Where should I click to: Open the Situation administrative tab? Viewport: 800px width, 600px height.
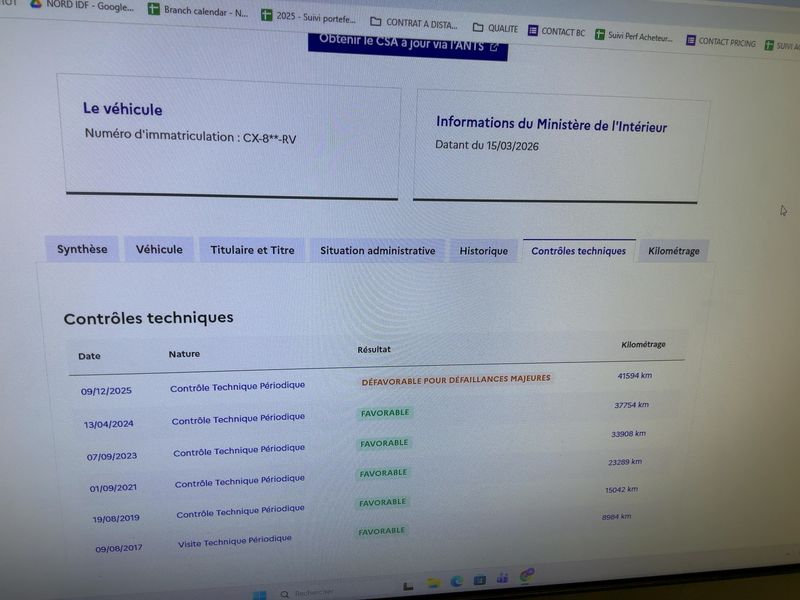378,251
